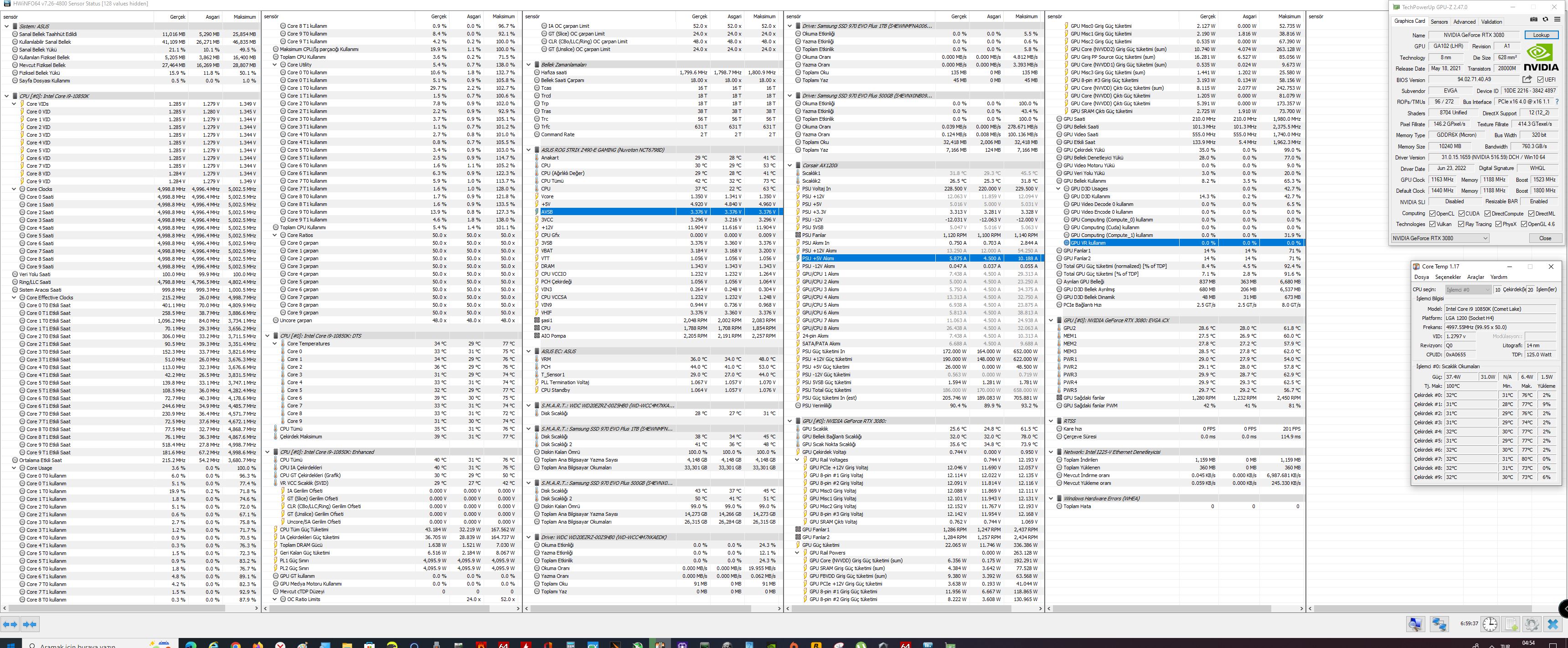Close HWiNFO sensors with blue X icon
Image resolution: width=1568 pixels, height=648 pixels.
coord(1553,624)
